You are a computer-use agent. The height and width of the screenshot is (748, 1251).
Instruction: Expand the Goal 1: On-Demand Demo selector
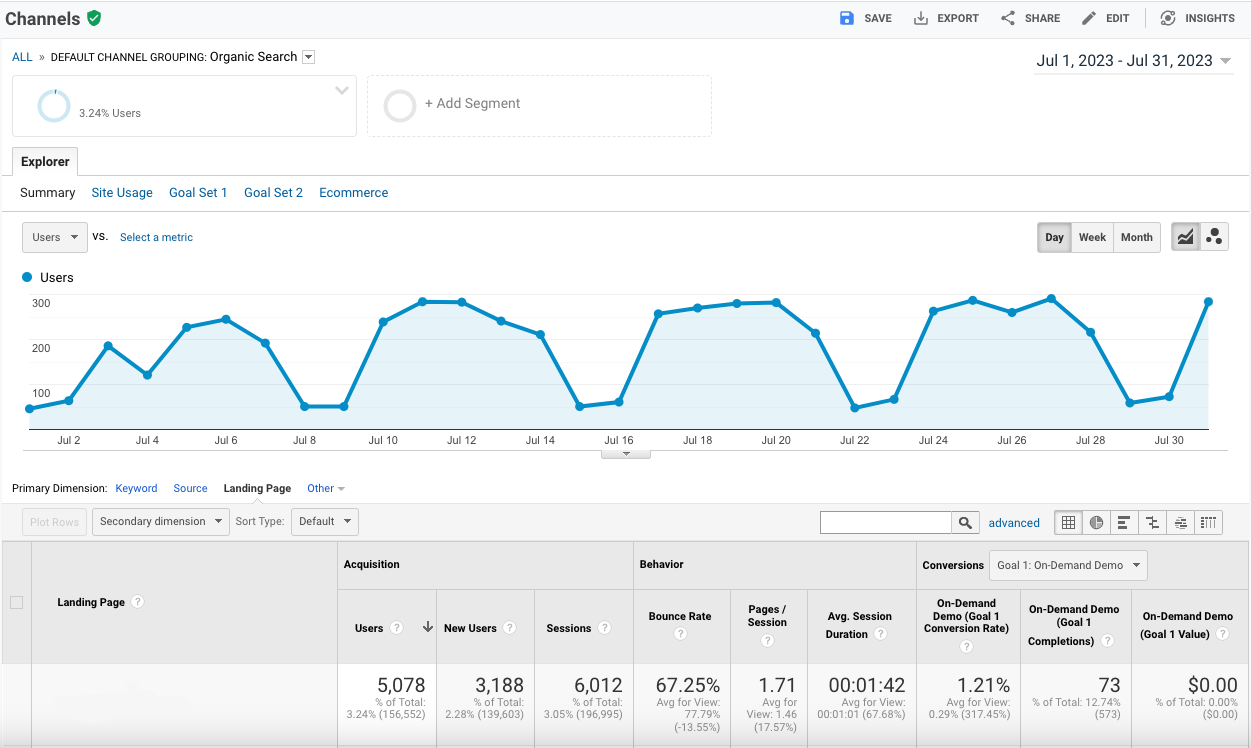click(x=1067, y=565)
